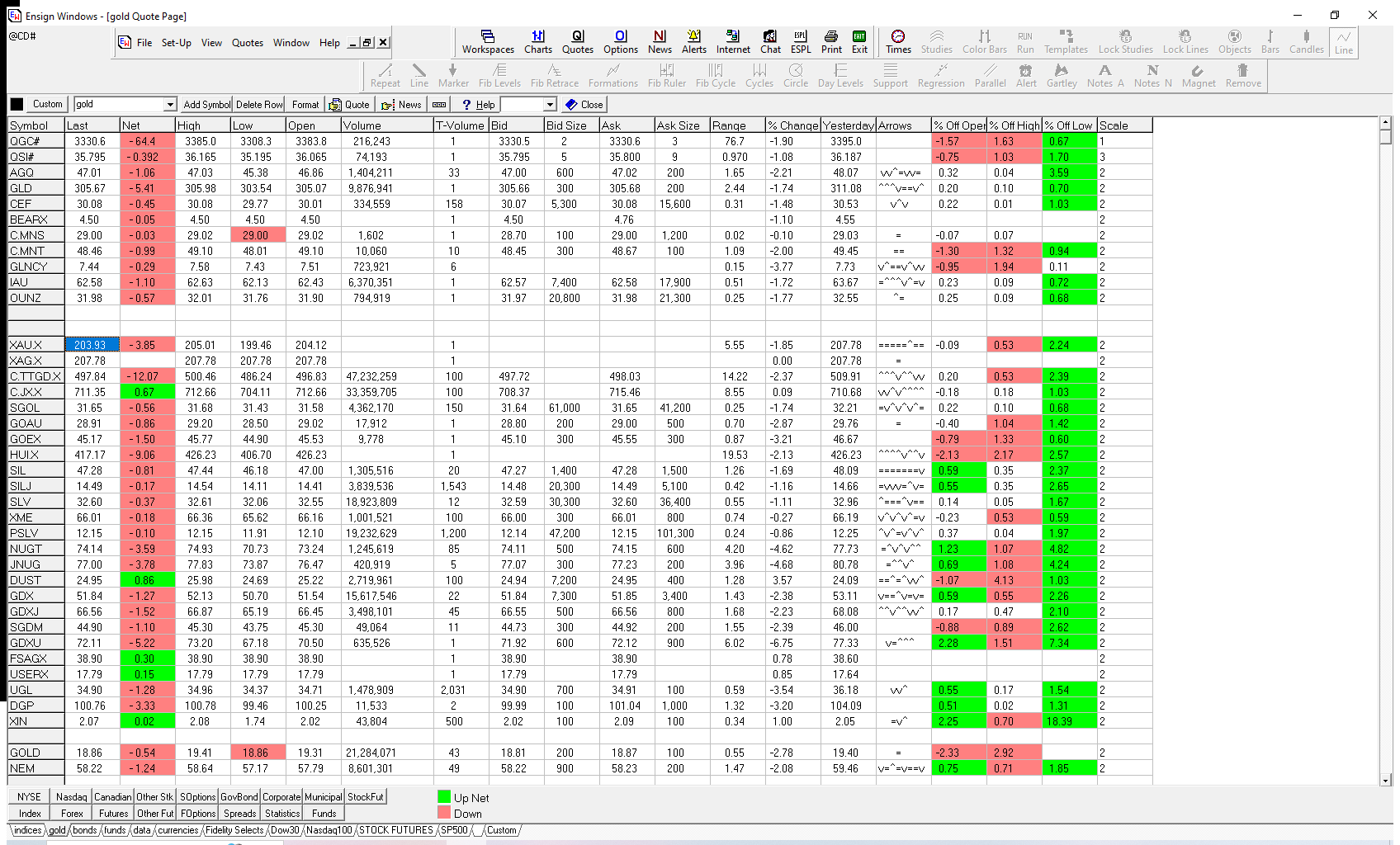Switch to the indices page tab
The width and height of the screenshot is (1400, 845).
[x=28, y=830]
